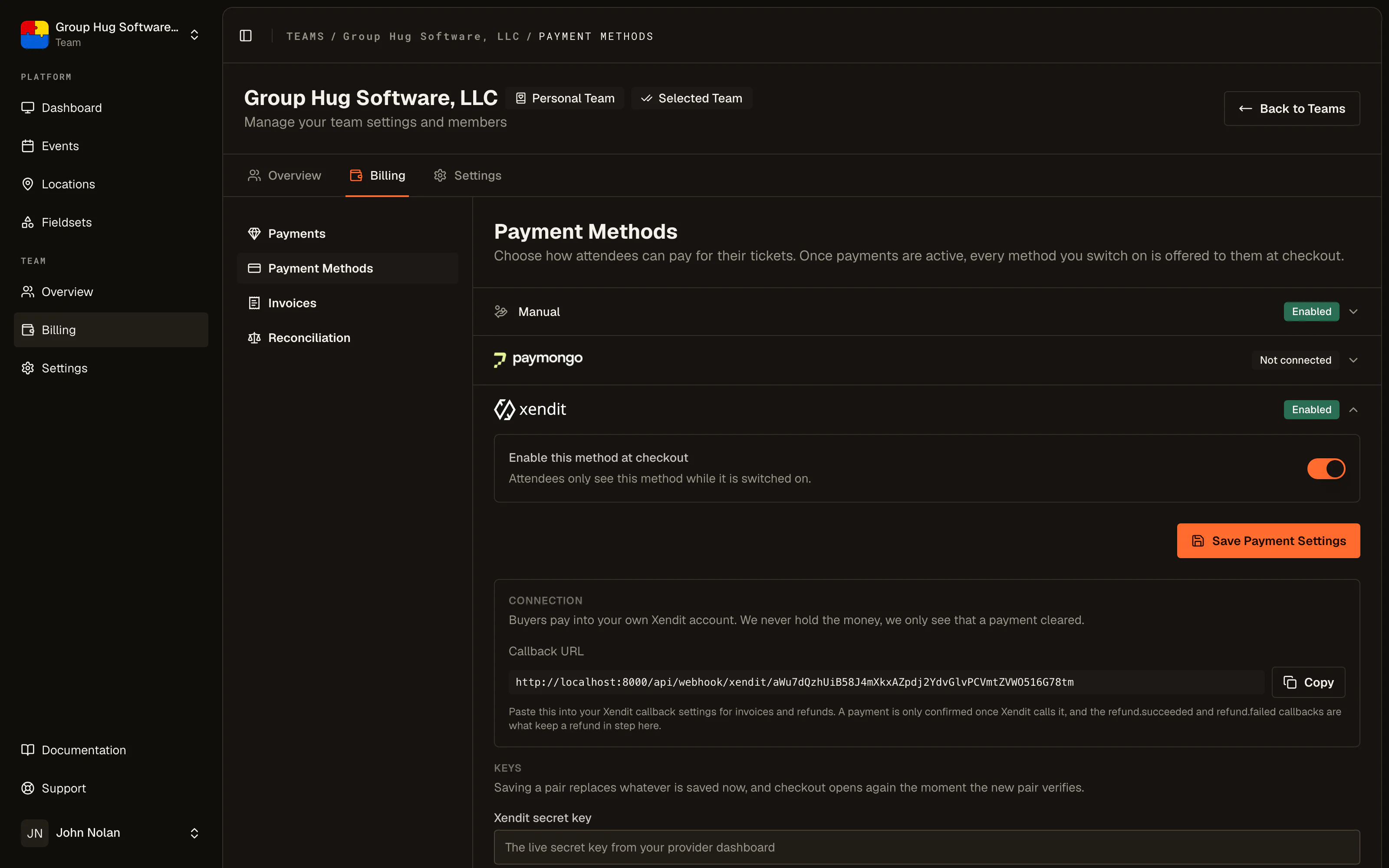1389x868 pixels.
Task: Click the Support lifebuoy icon
Action: click(x=27, y=788)
